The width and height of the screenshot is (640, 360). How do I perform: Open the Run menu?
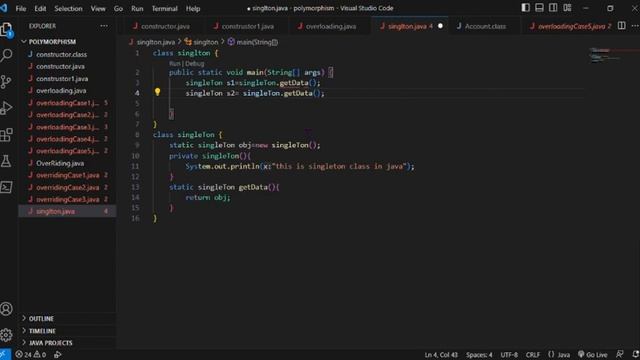(x=137, y=8)
